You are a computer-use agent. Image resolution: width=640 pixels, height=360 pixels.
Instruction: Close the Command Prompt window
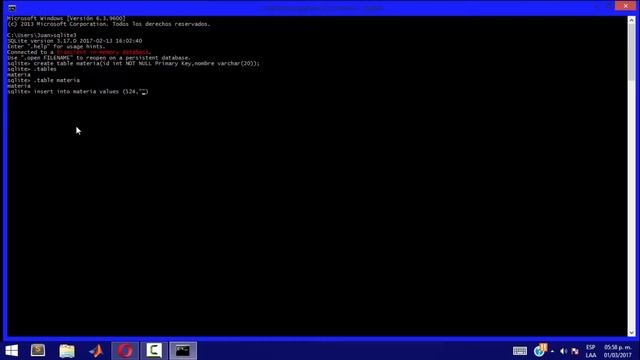626,6
